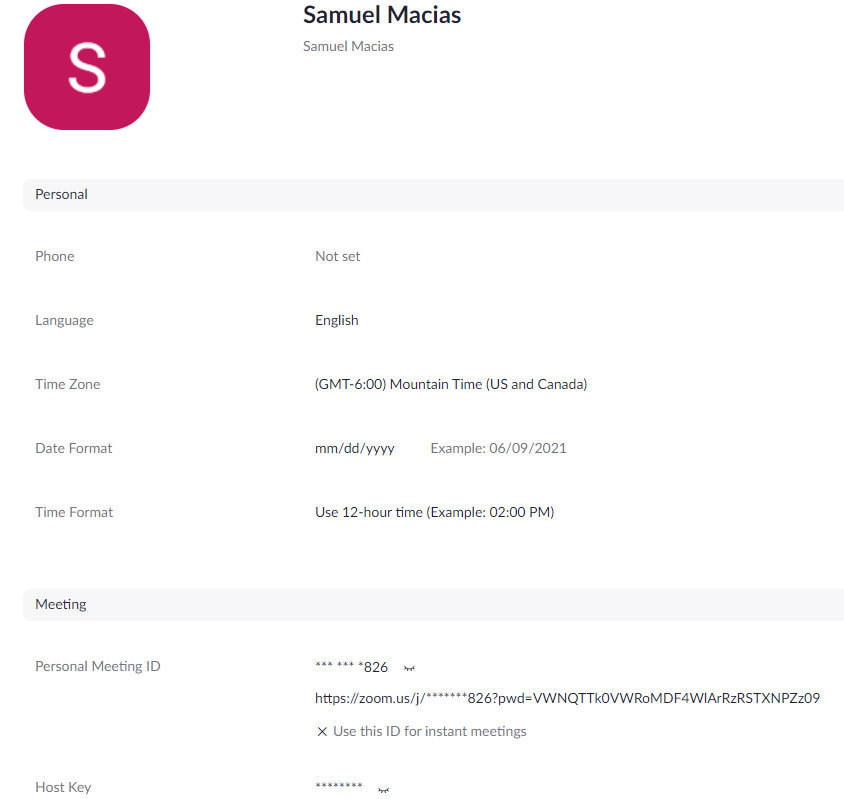The height and width of the screenshot is (799, 844).
Task: Click the Time Zone field label
Action: [x=68, y=384]
